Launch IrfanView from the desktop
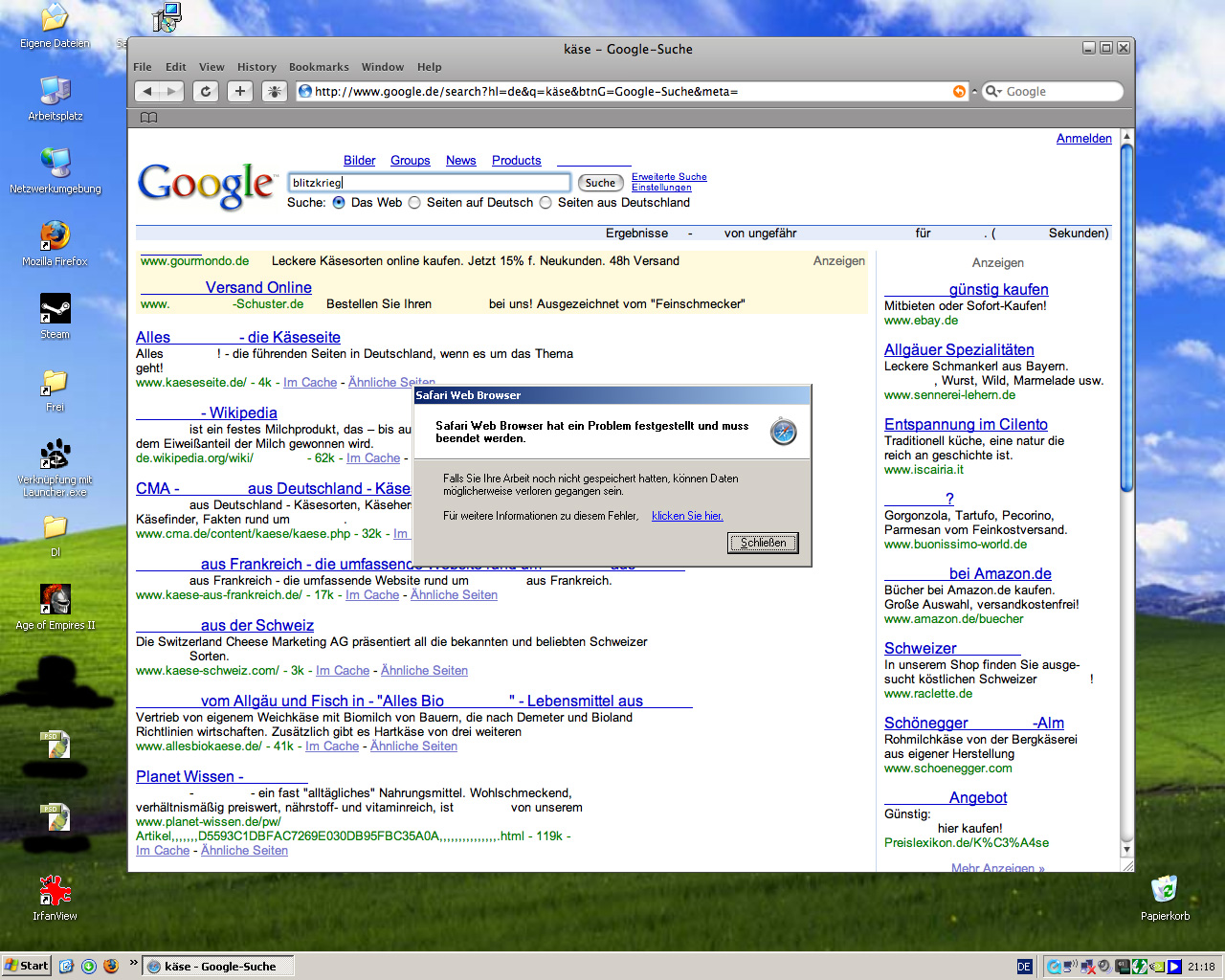Image resolution: width=1225 pixels, height=980 pixels. click(55, 899)
